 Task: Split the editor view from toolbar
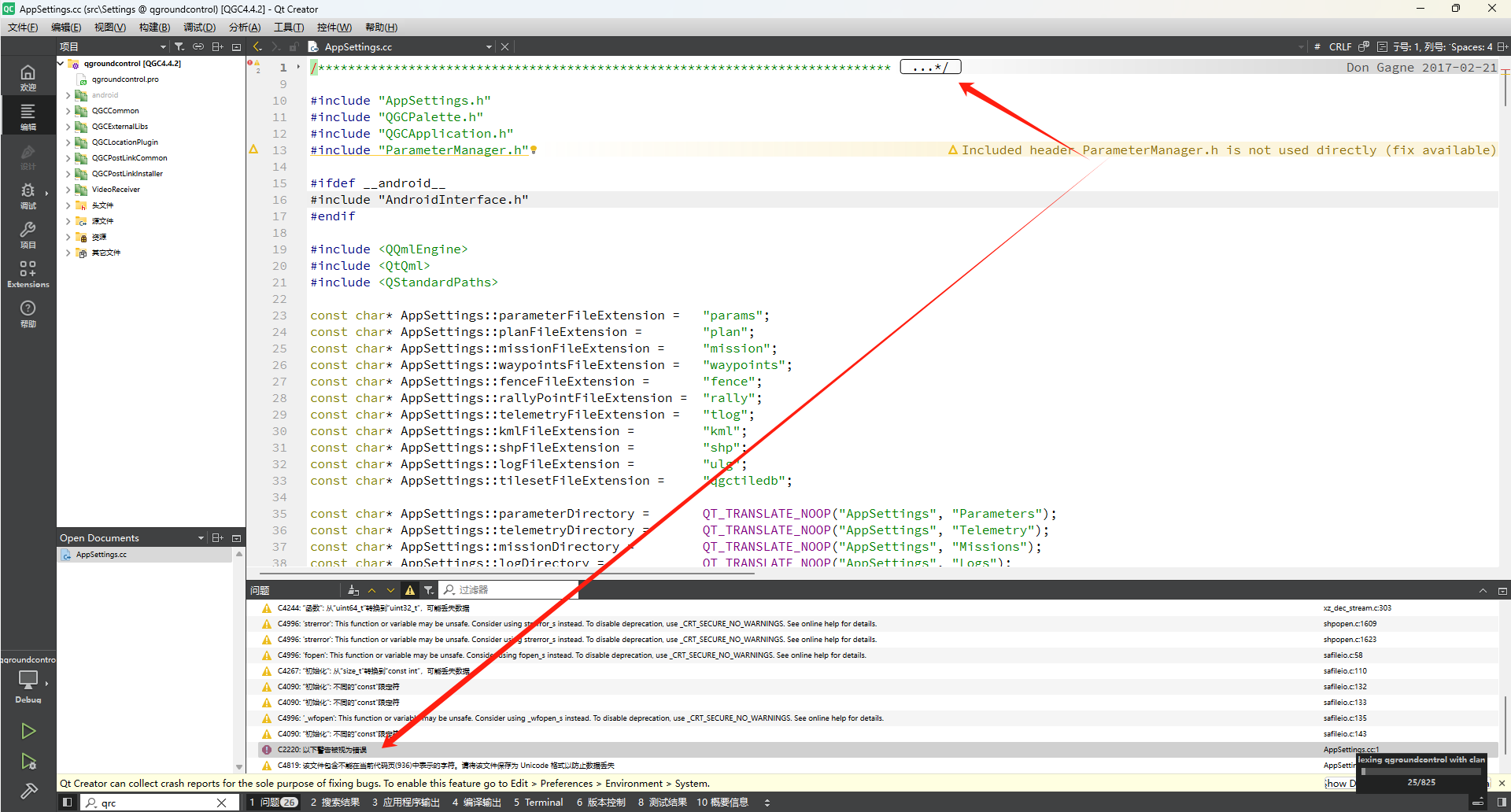pyautogui.click(x=1502, y=47)
